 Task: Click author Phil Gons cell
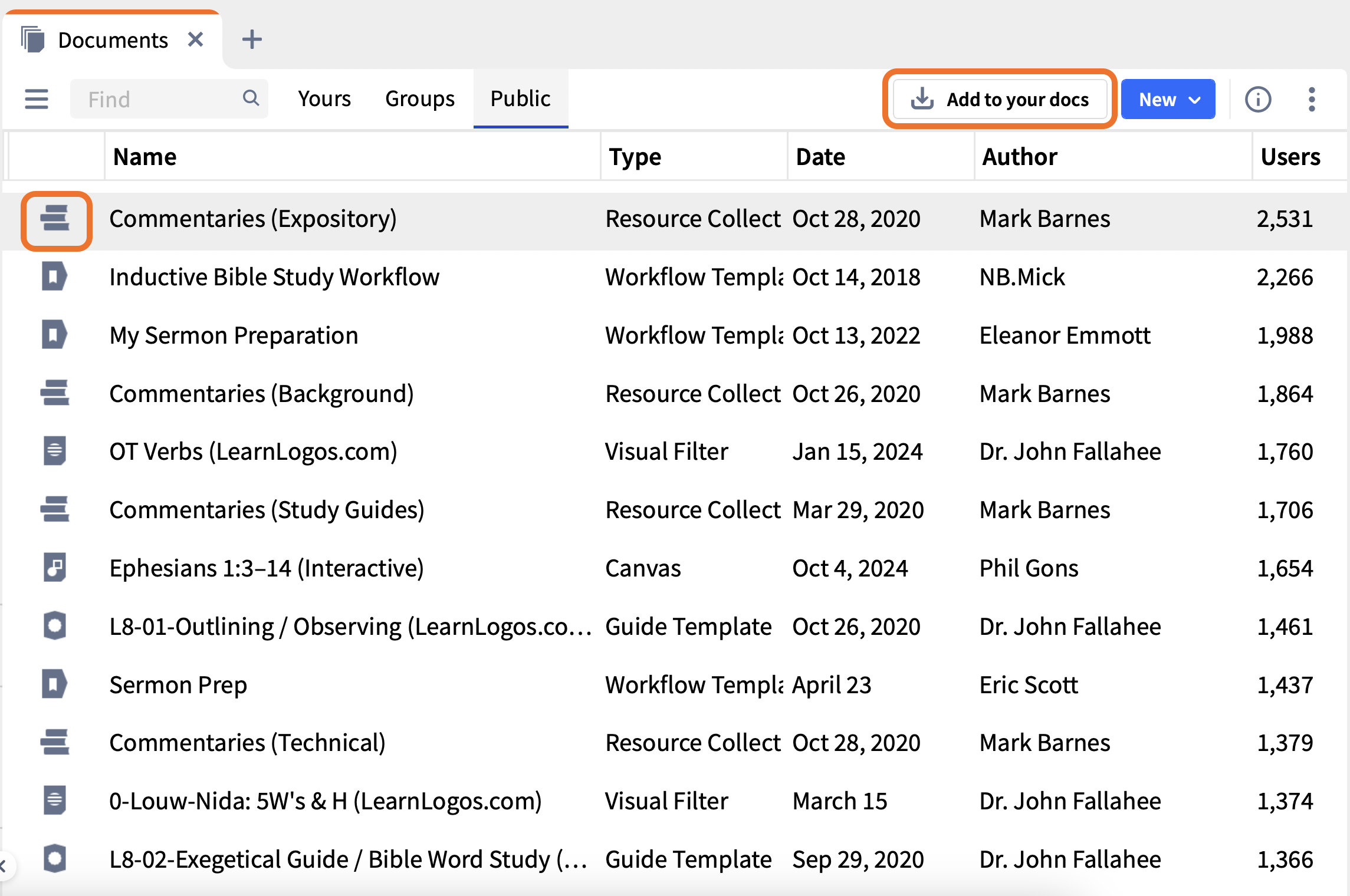1029,568
